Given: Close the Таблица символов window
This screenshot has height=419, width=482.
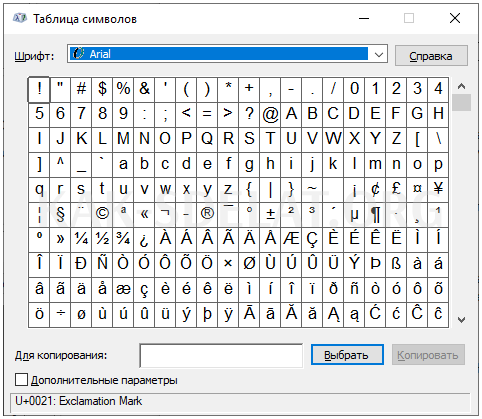Looking at the screenshot, I should tap(455, 18).
